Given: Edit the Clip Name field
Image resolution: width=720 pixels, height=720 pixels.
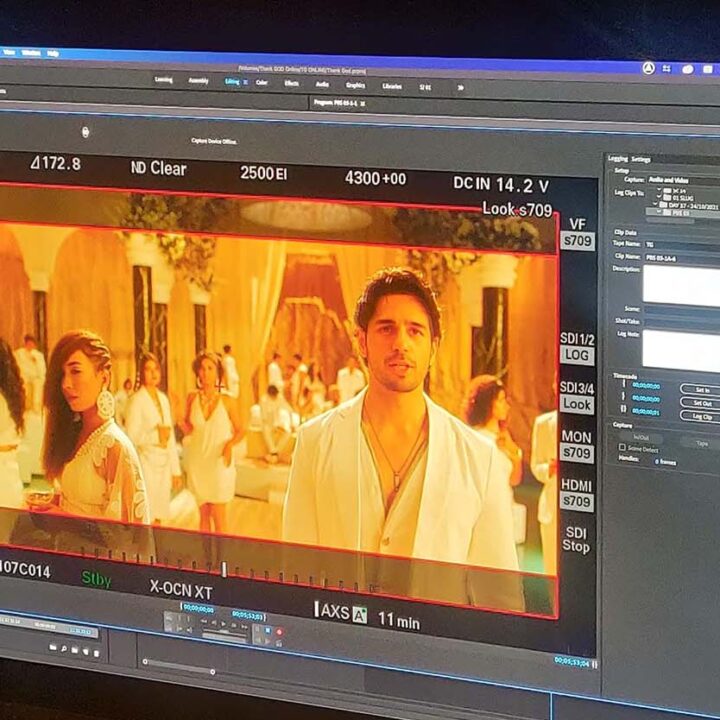Looking at the screenshot, I should (x=682, y=258).
